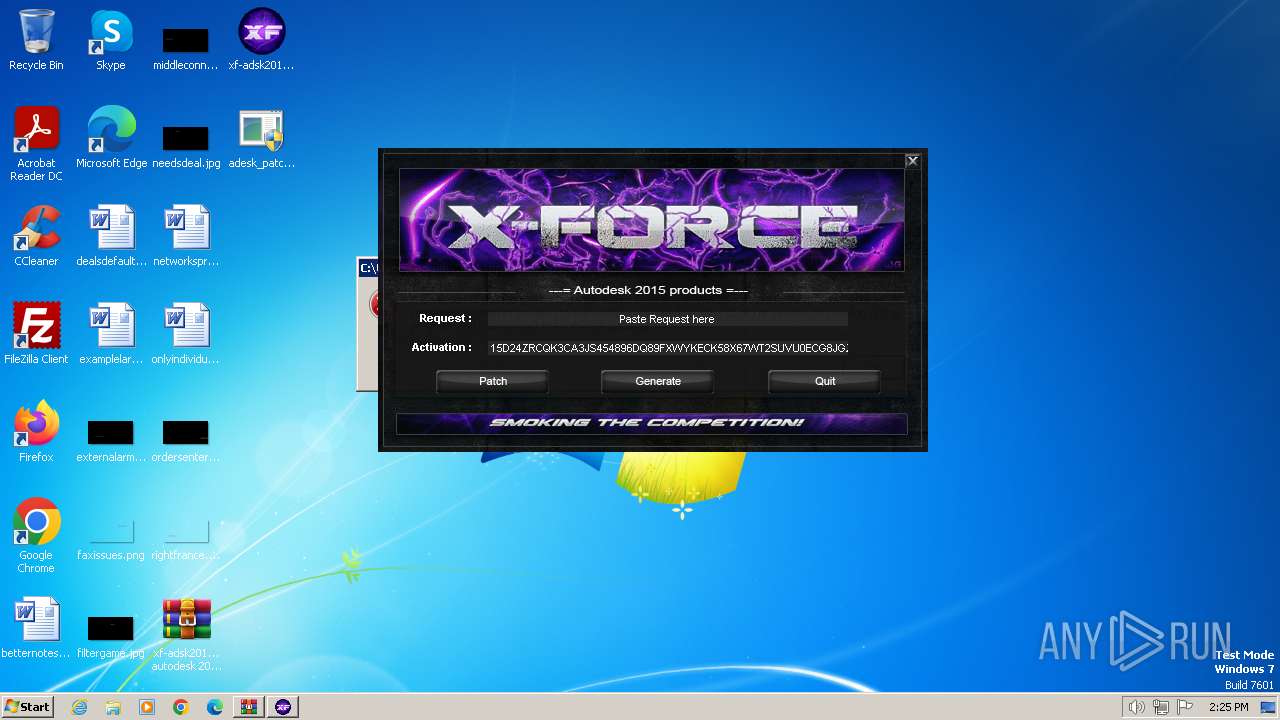Click the Patch button in X-Force
The image size is (1280, 720).
click(x=493, y=381)
